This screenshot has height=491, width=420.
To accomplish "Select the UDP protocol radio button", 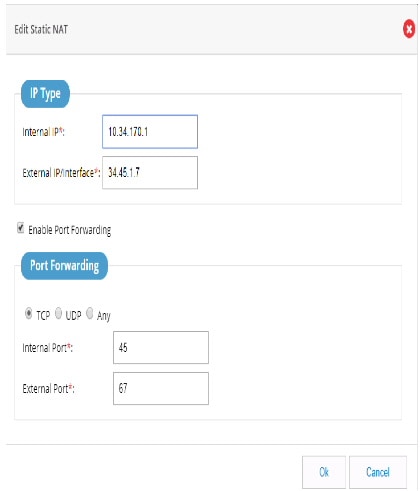I will tap(58, 313).
